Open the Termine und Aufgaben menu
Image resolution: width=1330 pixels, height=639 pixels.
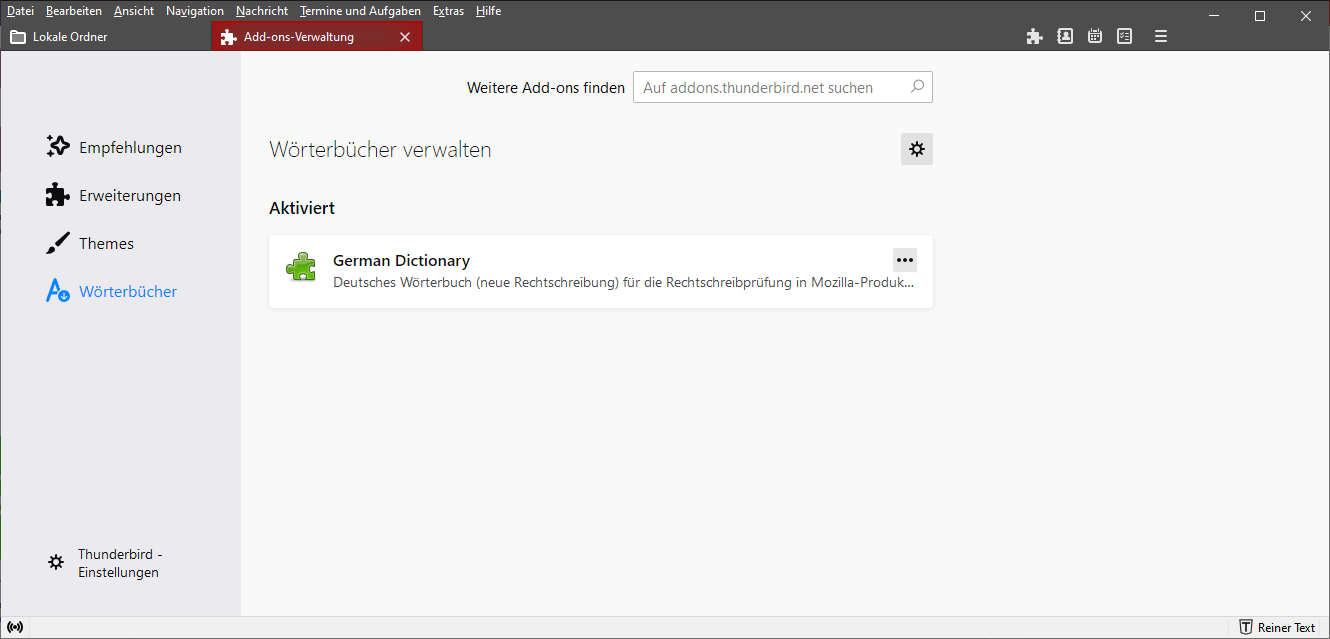click(360, 11)
